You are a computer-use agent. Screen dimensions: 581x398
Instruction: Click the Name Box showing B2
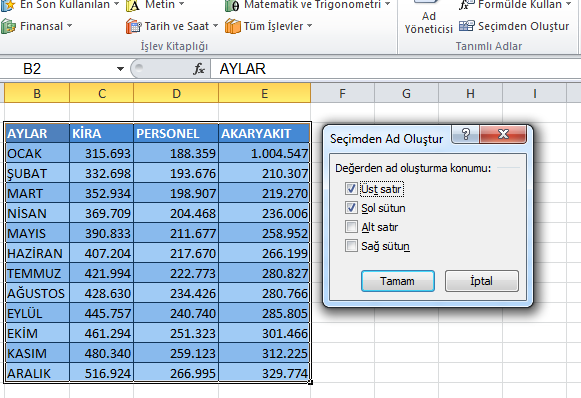(x=57, y=69)
